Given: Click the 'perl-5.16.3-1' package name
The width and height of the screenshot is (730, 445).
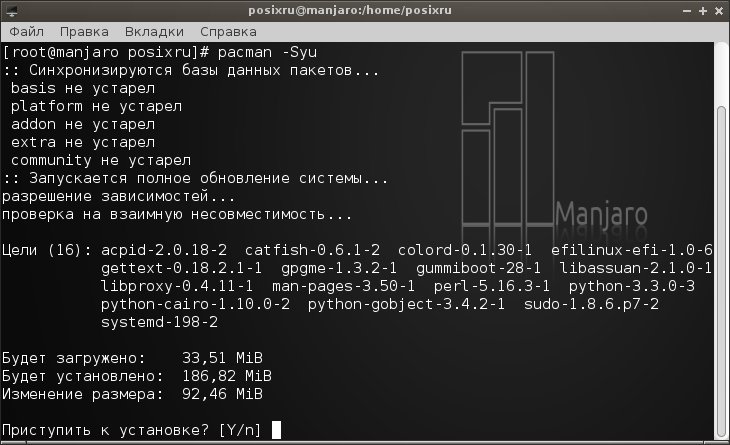Looking at the screenshot, I should (x=492, y=286).
